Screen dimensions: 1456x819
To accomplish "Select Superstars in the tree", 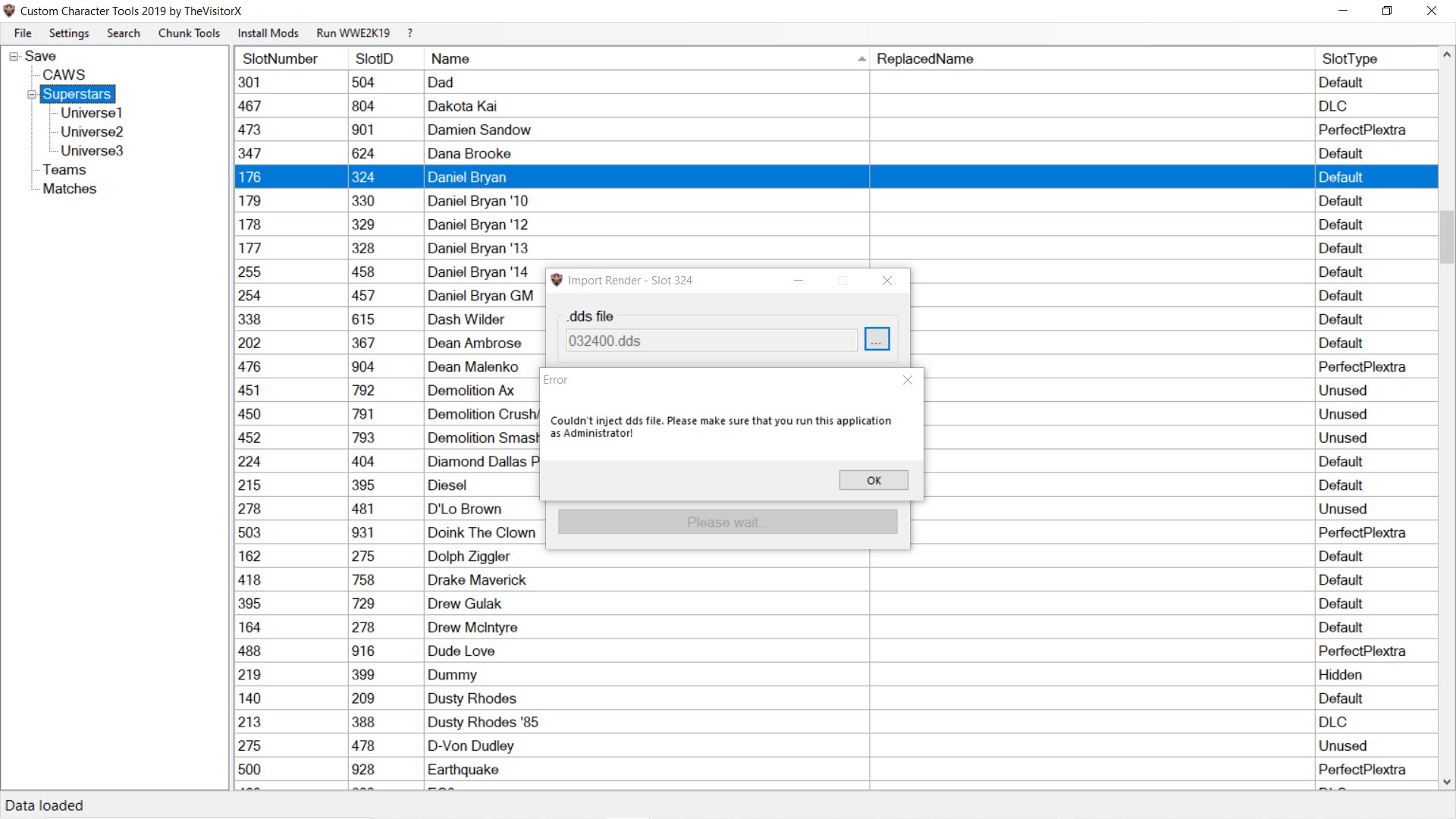I will (77, 94).
